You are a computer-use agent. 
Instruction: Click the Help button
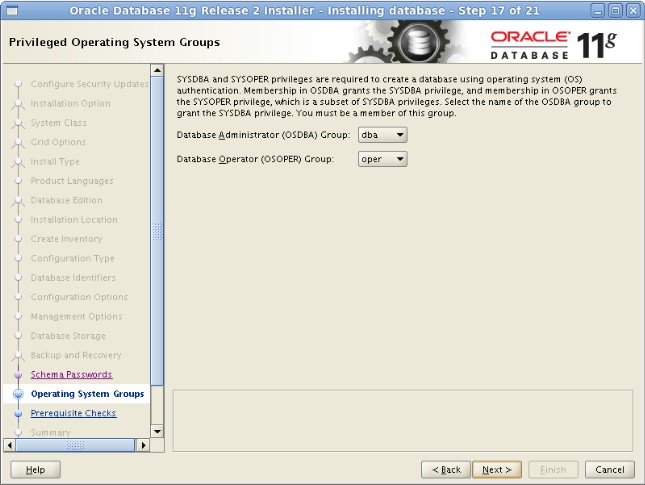35,470
